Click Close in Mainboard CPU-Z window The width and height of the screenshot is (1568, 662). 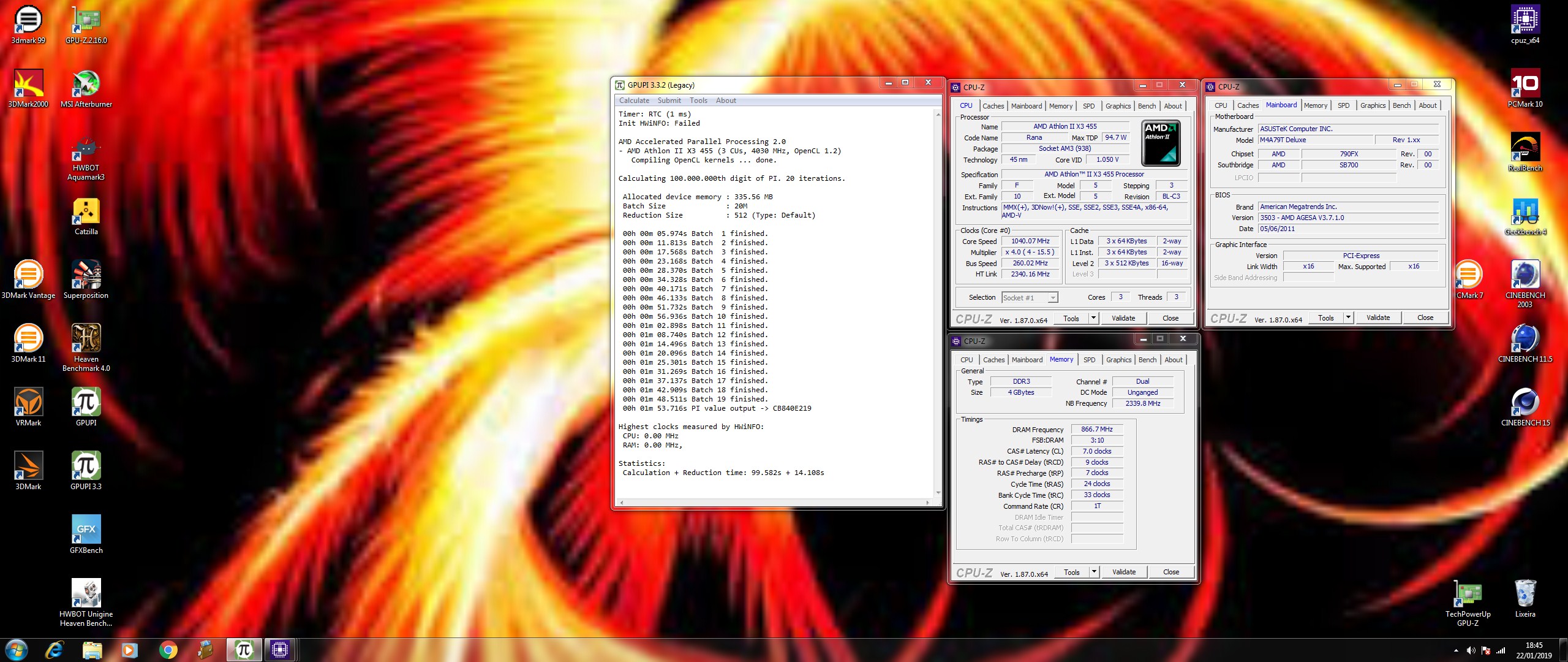click(1425, 318)
